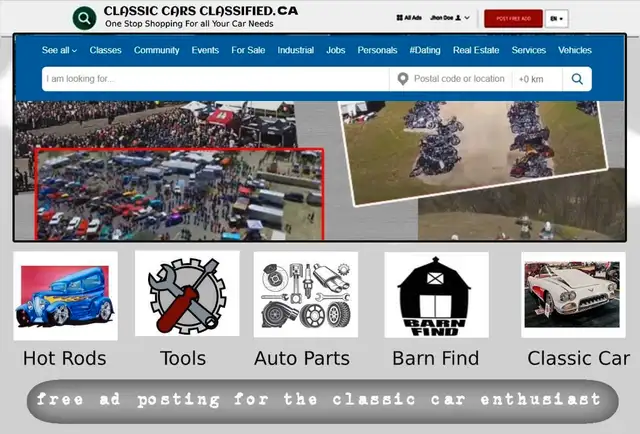Click the free ad posting banner
The width and height of the screenshot is (640, 434).
pos(322,401)
